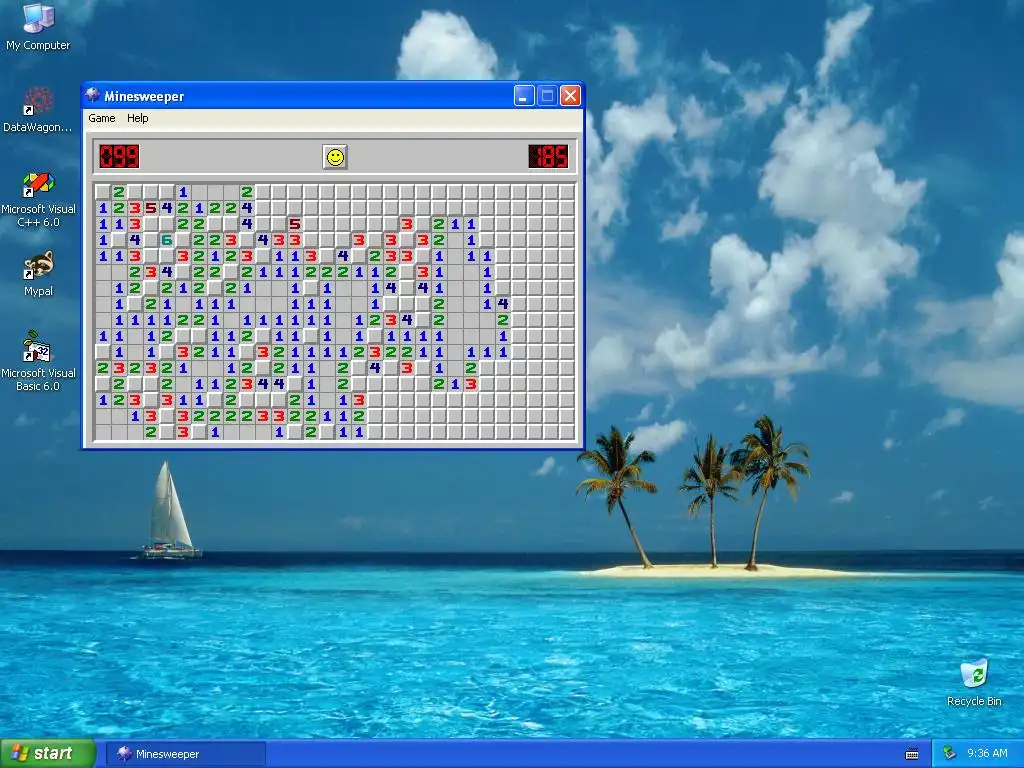Select the Recycle Bin desktop icon
This screenshot has width=1024, height=768.
pyautogui.click(x=974, y=682)
